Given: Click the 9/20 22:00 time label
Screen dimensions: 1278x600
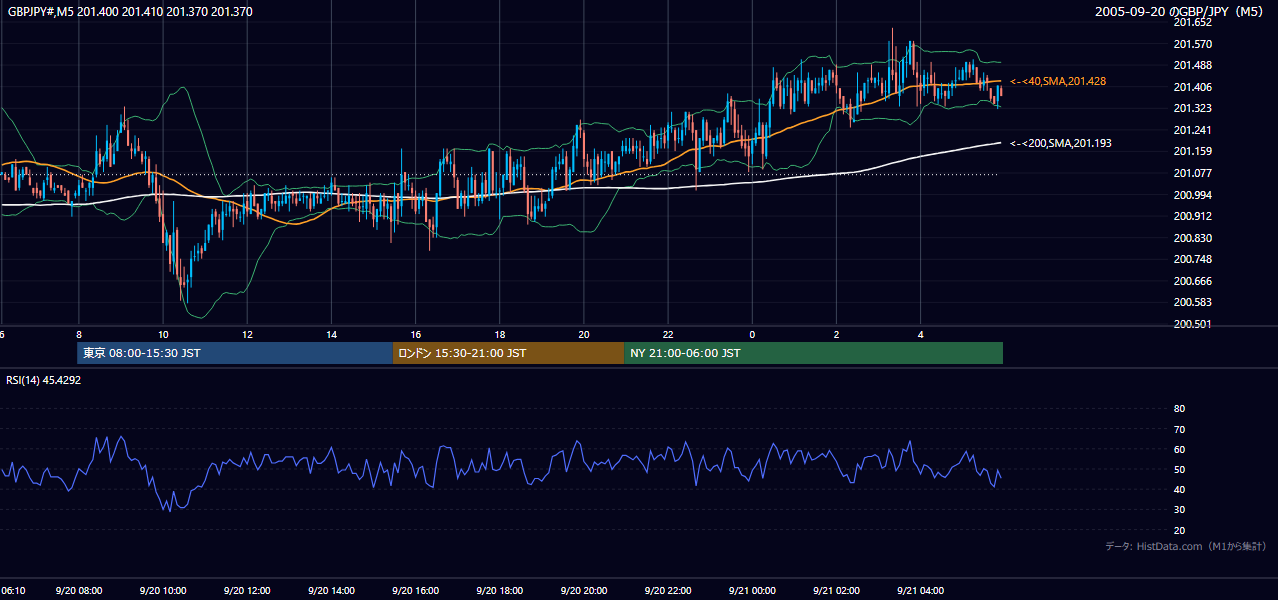Looking at the screenshot, I should 669,591.
